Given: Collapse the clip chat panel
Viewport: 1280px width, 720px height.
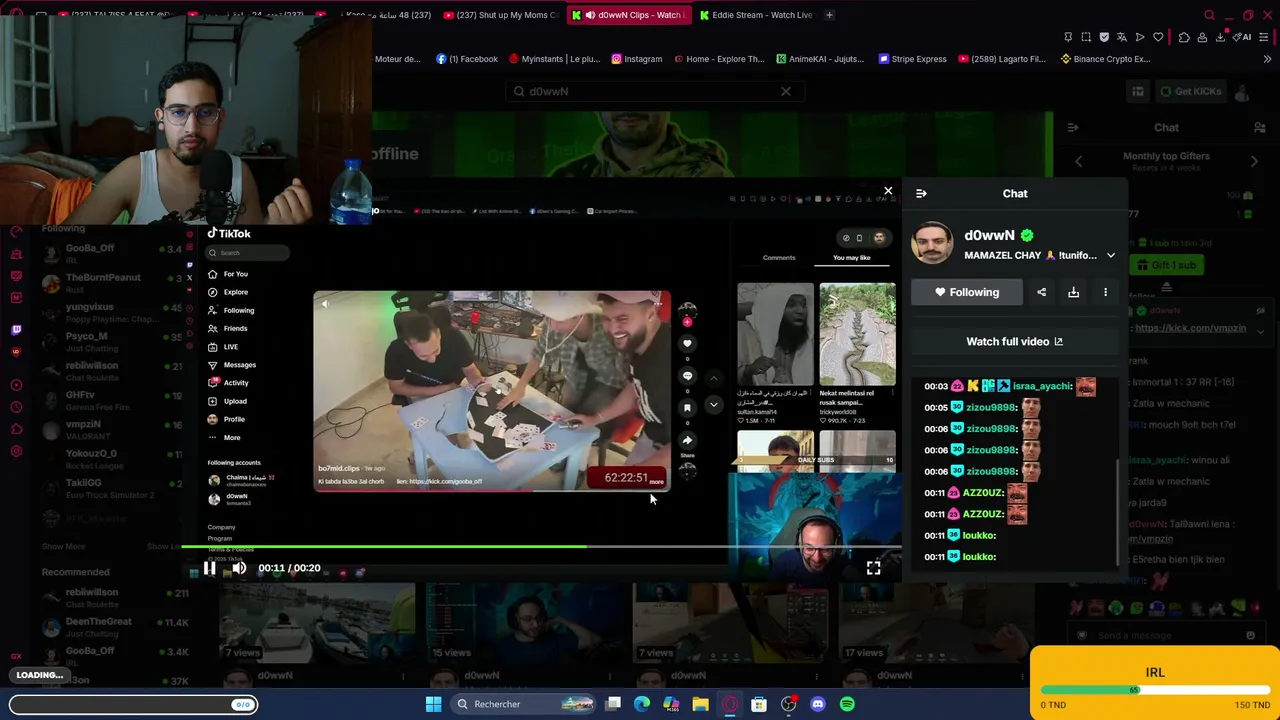Looking at the screenshot, I should coord(921,194).
